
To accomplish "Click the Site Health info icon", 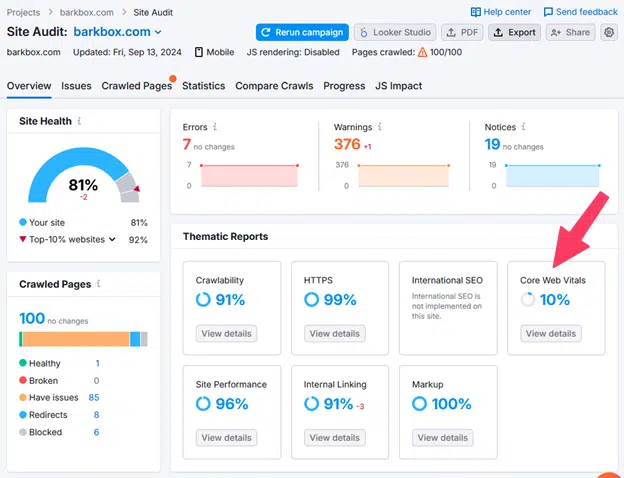I will pos(79,121).
